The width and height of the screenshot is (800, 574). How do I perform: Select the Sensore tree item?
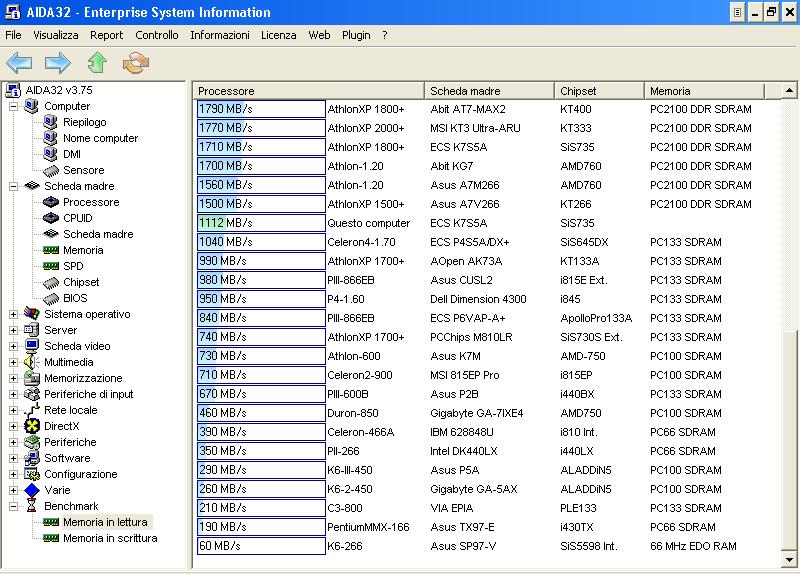click(83, 170)
